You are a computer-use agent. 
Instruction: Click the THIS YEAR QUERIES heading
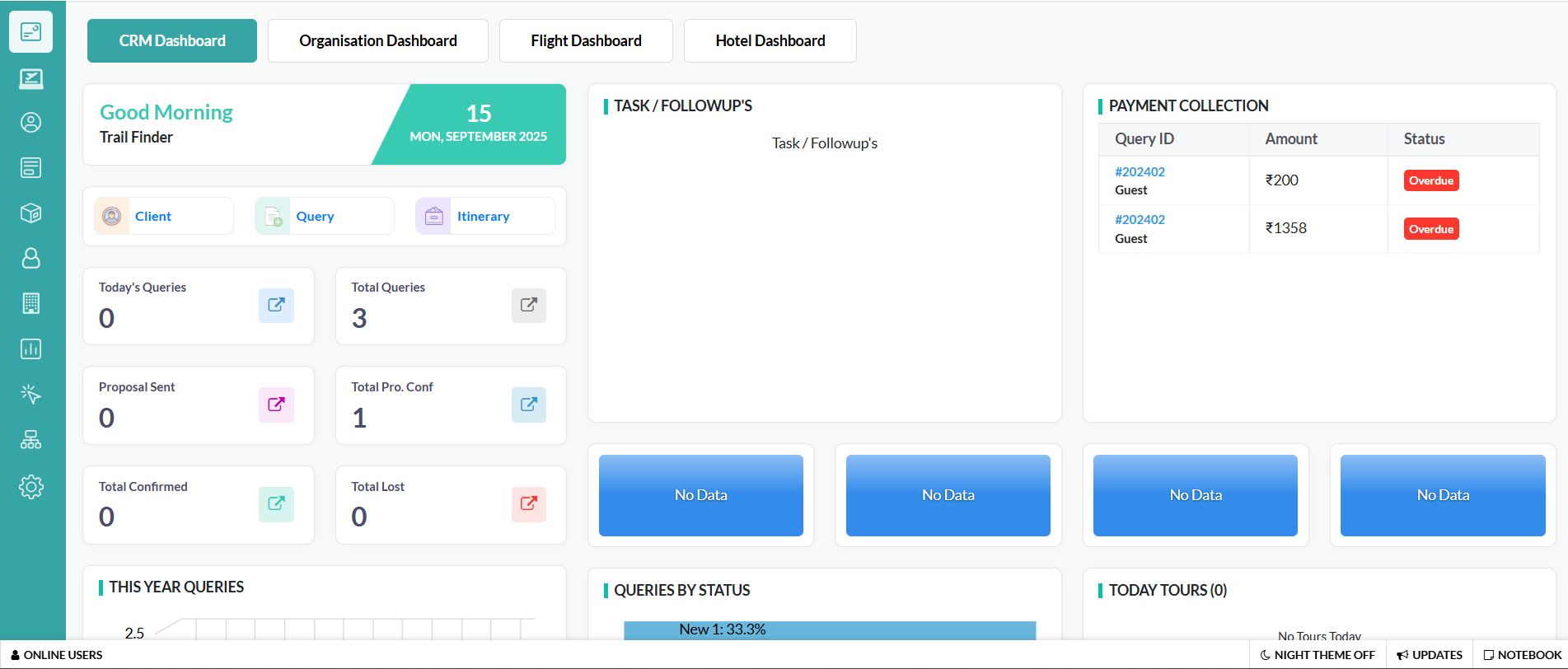click(x=176, y=587)
